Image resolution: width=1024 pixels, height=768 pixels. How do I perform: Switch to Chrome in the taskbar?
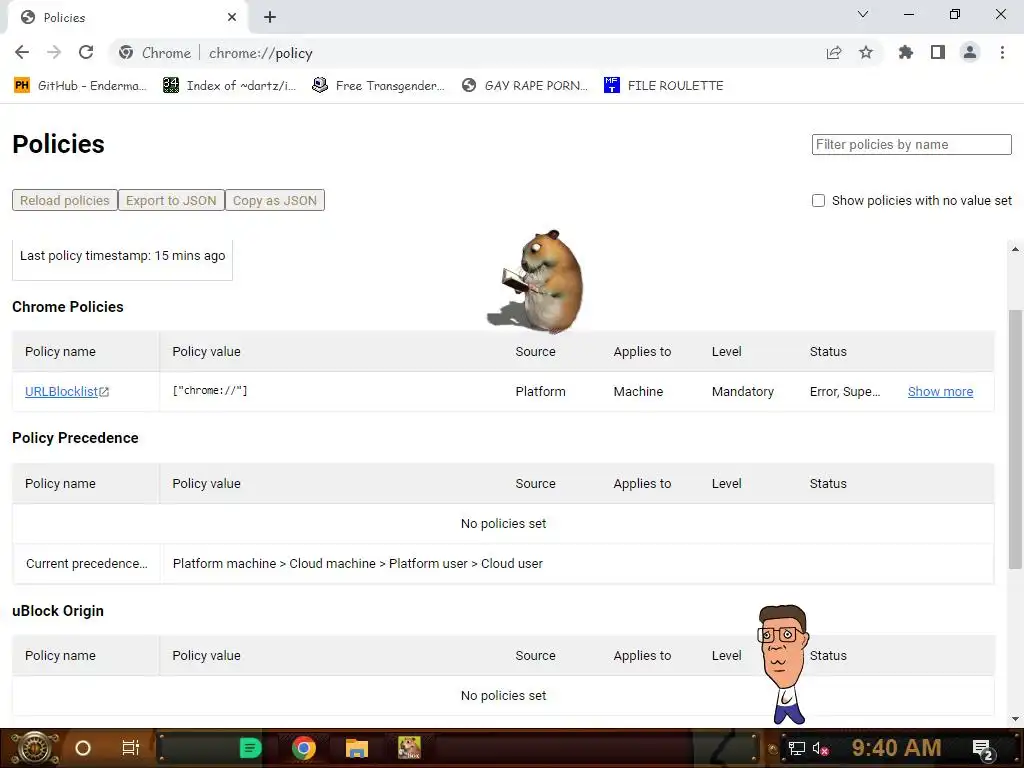(x=304, y=748)
